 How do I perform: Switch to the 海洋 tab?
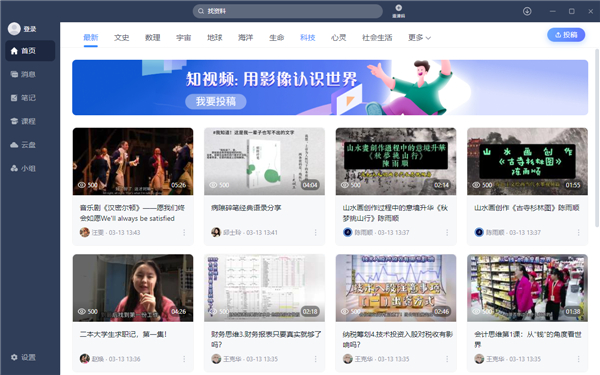pos(246,38)
